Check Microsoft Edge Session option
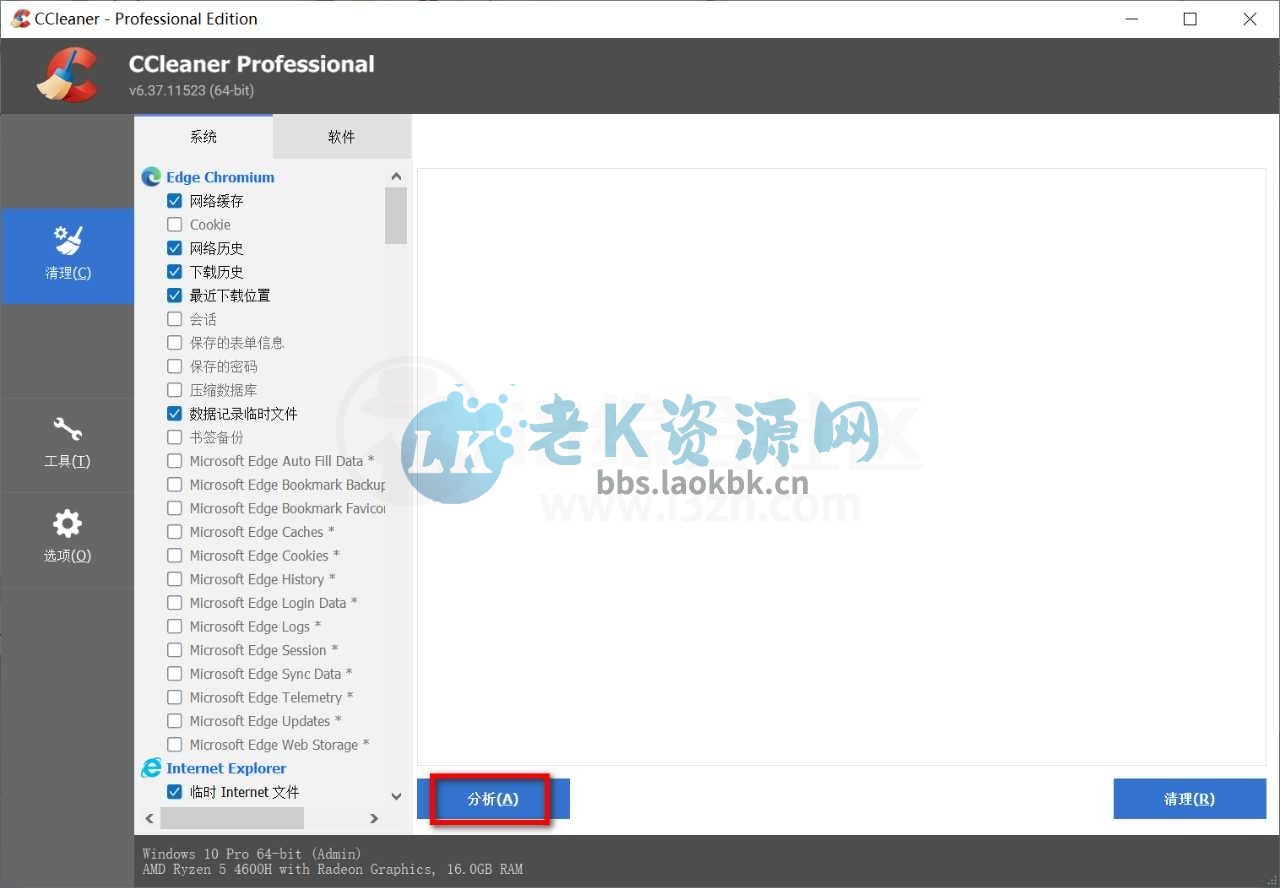This screenshot has height=888, width=1280. (174, 651)
